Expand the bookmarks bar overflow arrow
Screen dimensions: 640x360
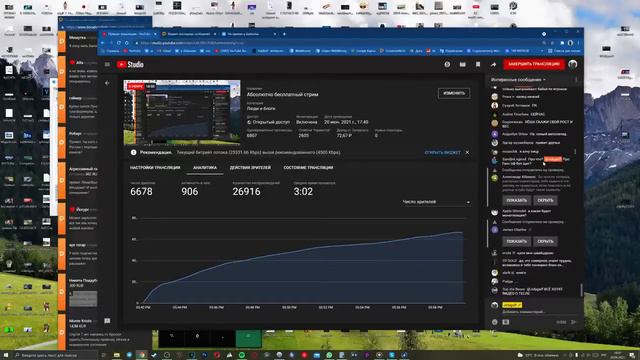point(542,51)
